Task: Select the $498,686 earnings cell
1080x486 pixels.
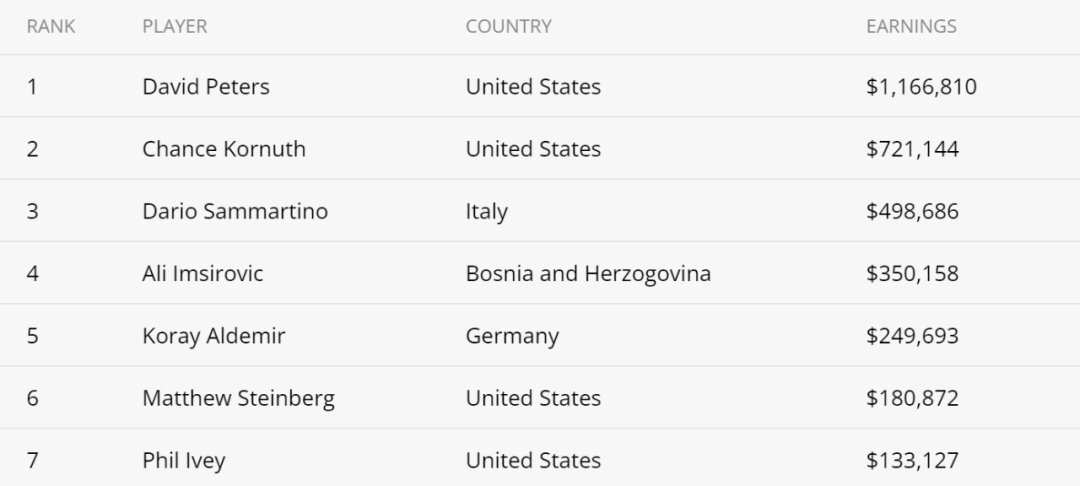Action: pos(913,211)
